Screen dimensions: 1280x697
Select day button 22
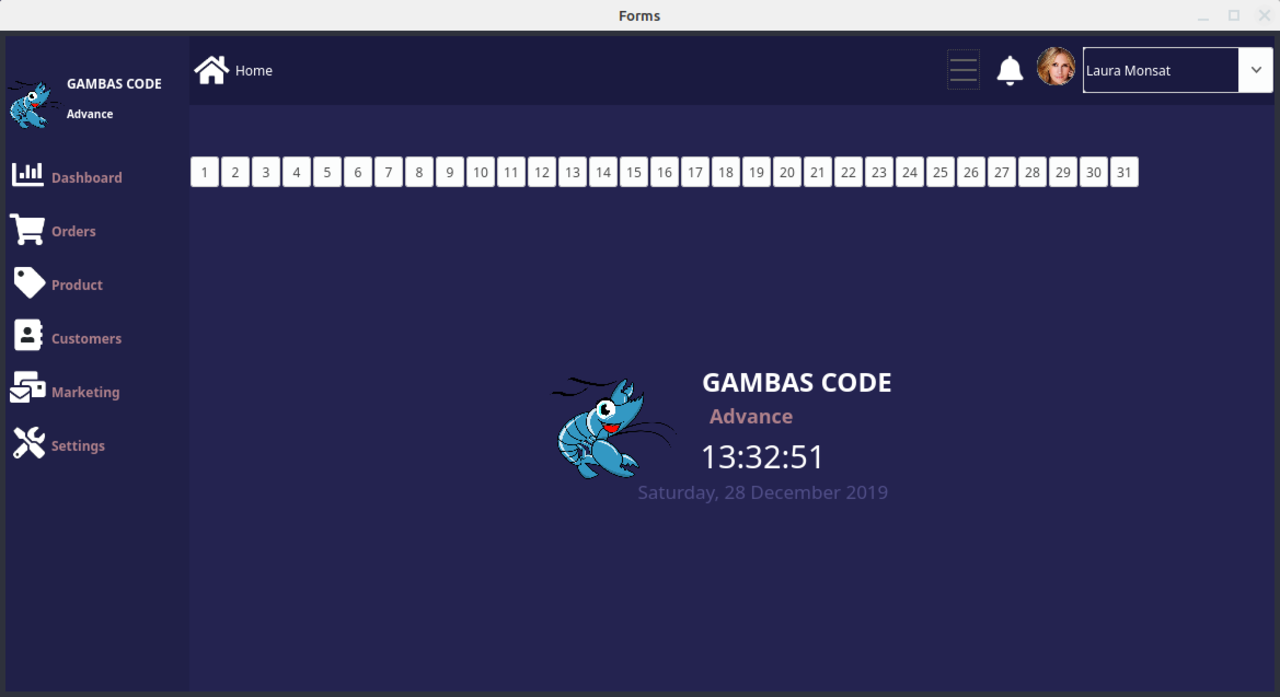(x=848, y=172)
